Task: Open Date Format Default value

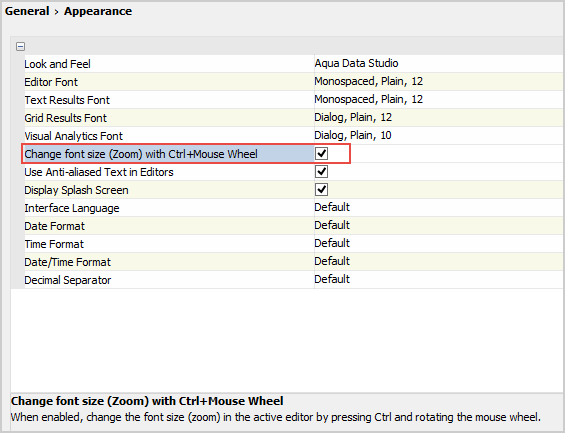Action: coord(439,226)
